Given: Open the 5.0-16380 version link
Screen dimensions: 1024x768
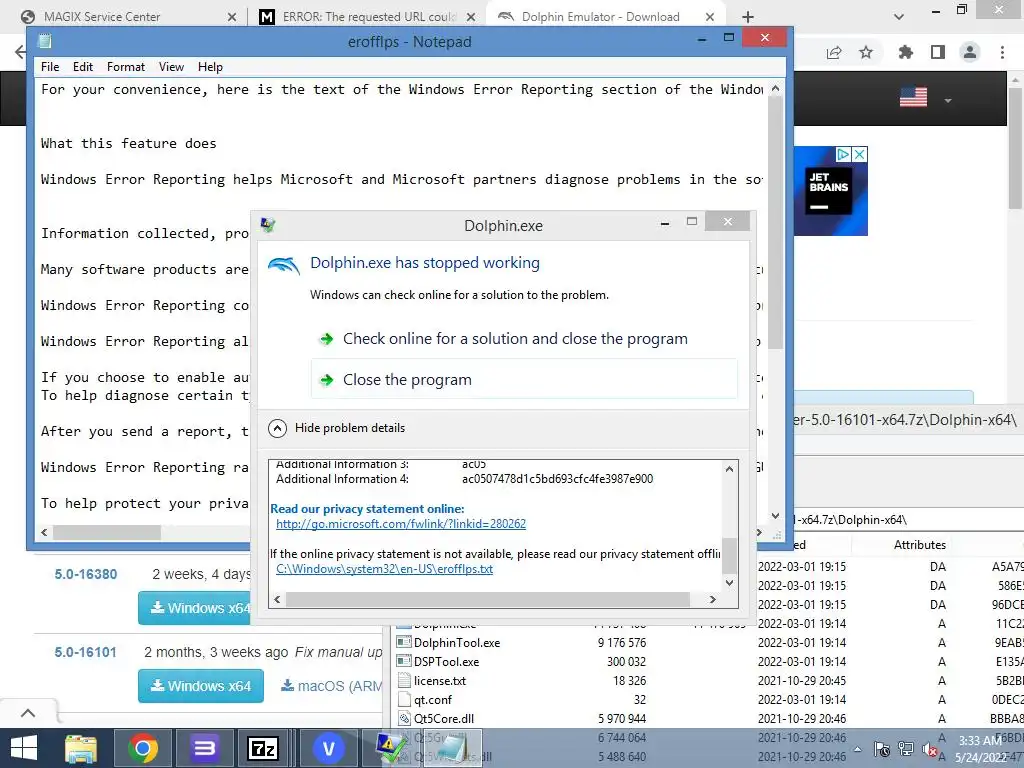Looking at the screenshot, I should click(x=86, y=575).
